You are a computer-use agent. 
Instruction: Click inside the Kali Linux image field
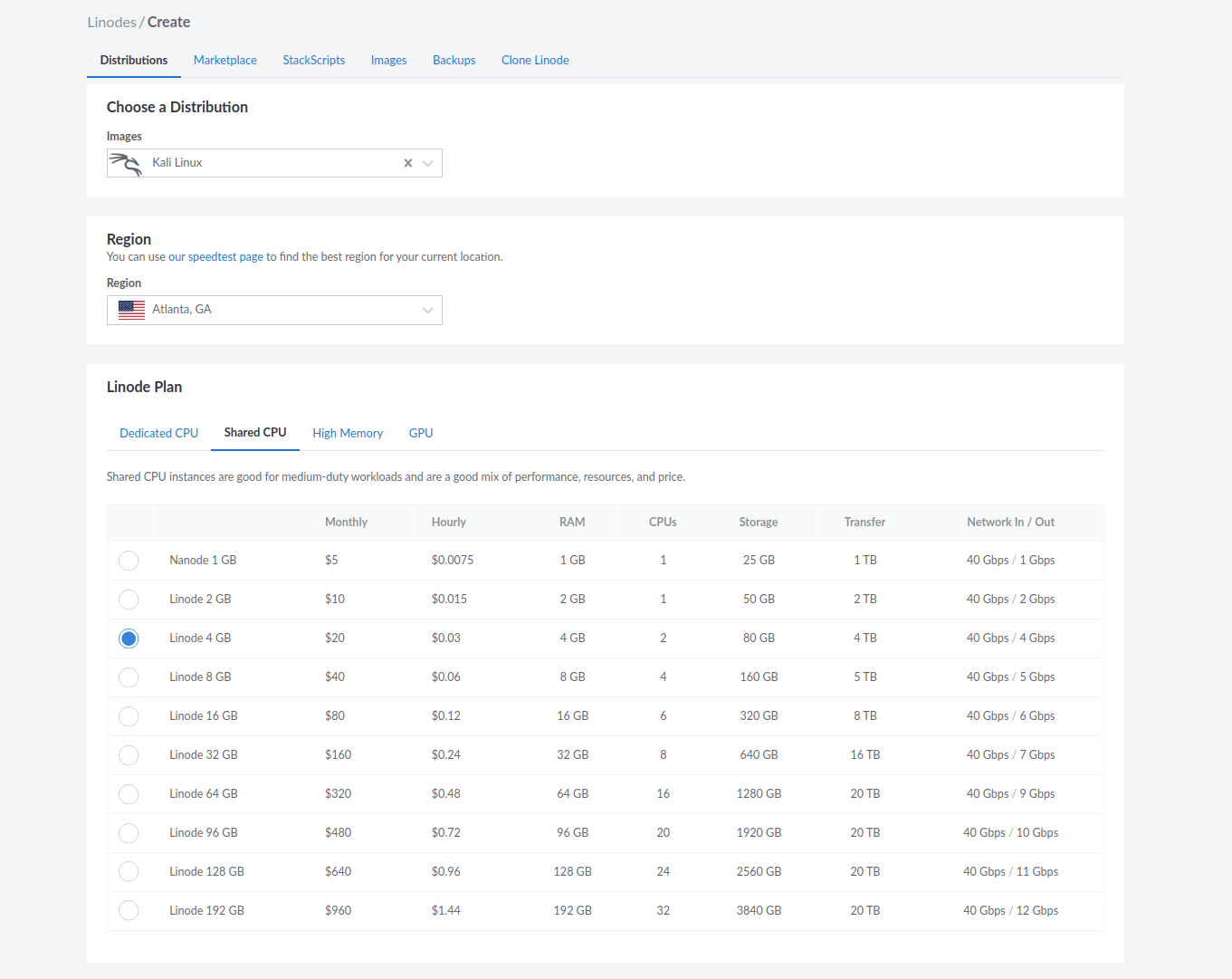(272, 164)
